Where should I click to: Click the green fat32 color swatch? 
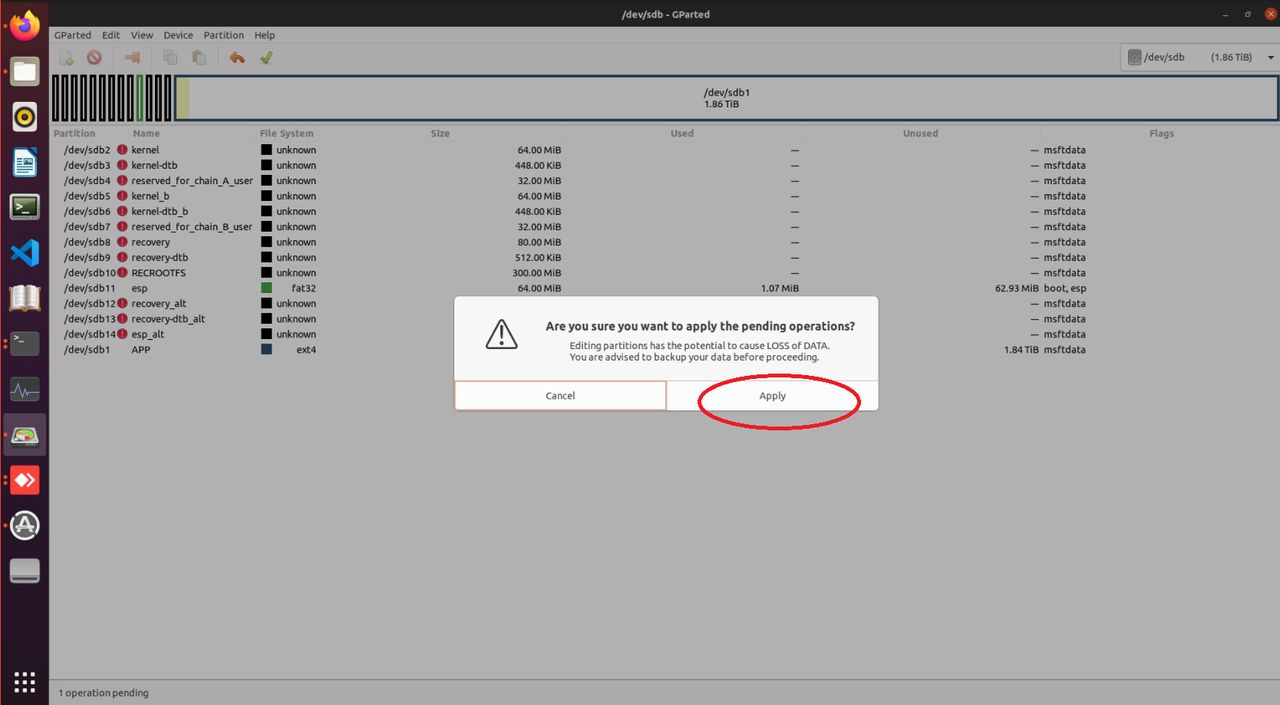click(266, 288)
